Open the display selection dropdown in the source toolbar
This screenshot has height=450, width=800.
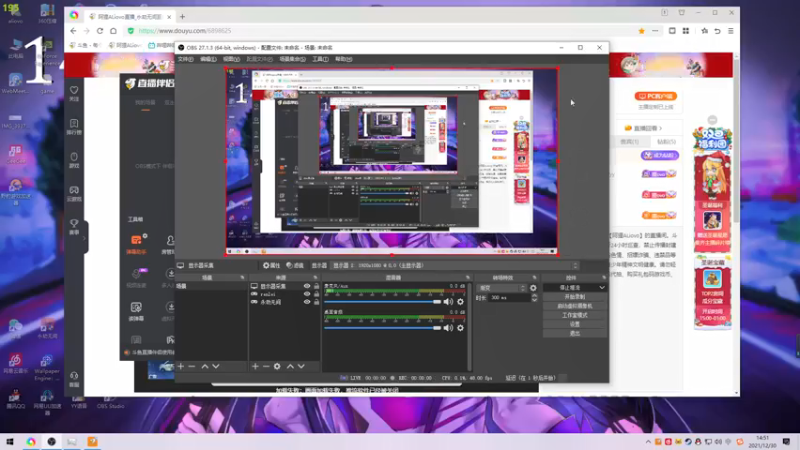(x=456, y=265)
